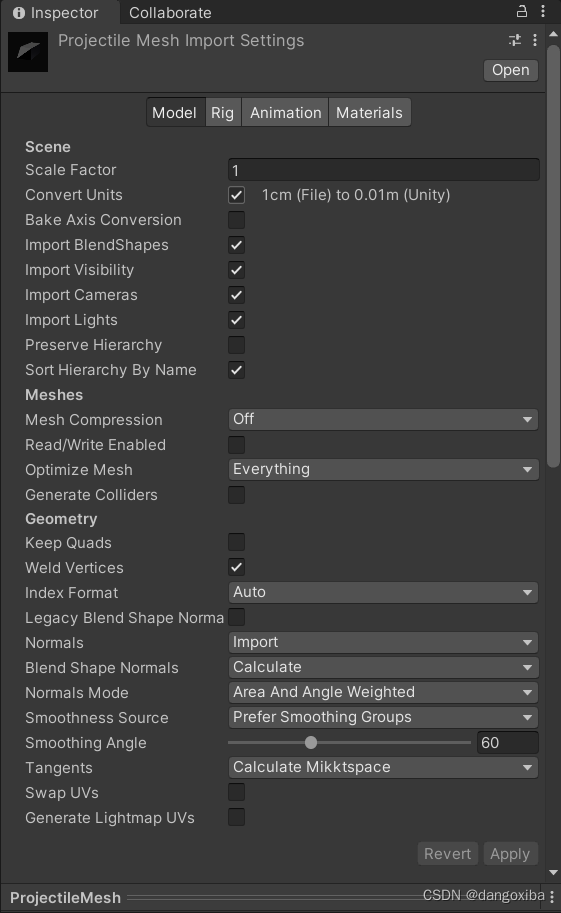Select the Animation tab

click(285, 112)
